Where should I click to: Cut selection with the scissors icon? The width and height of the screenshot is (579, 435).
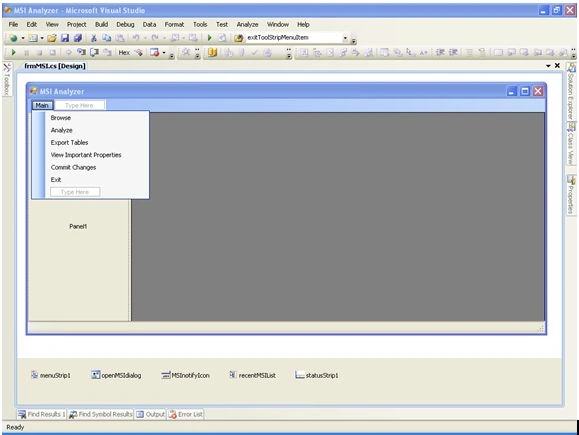click(94, 38)
